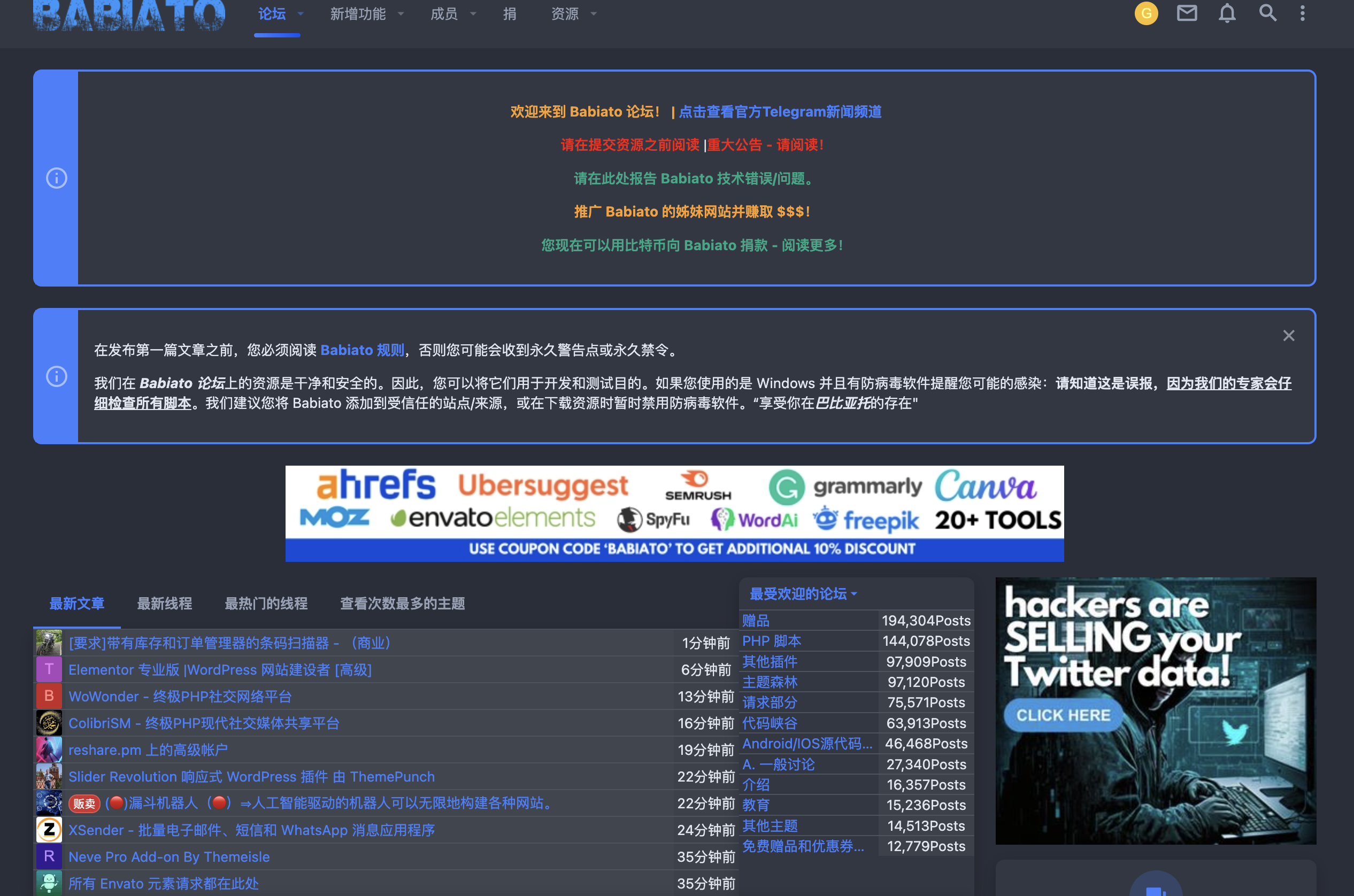Close the Babiato rules notice
Viewport: 1354px width, 896px height.
[1288, 335]
